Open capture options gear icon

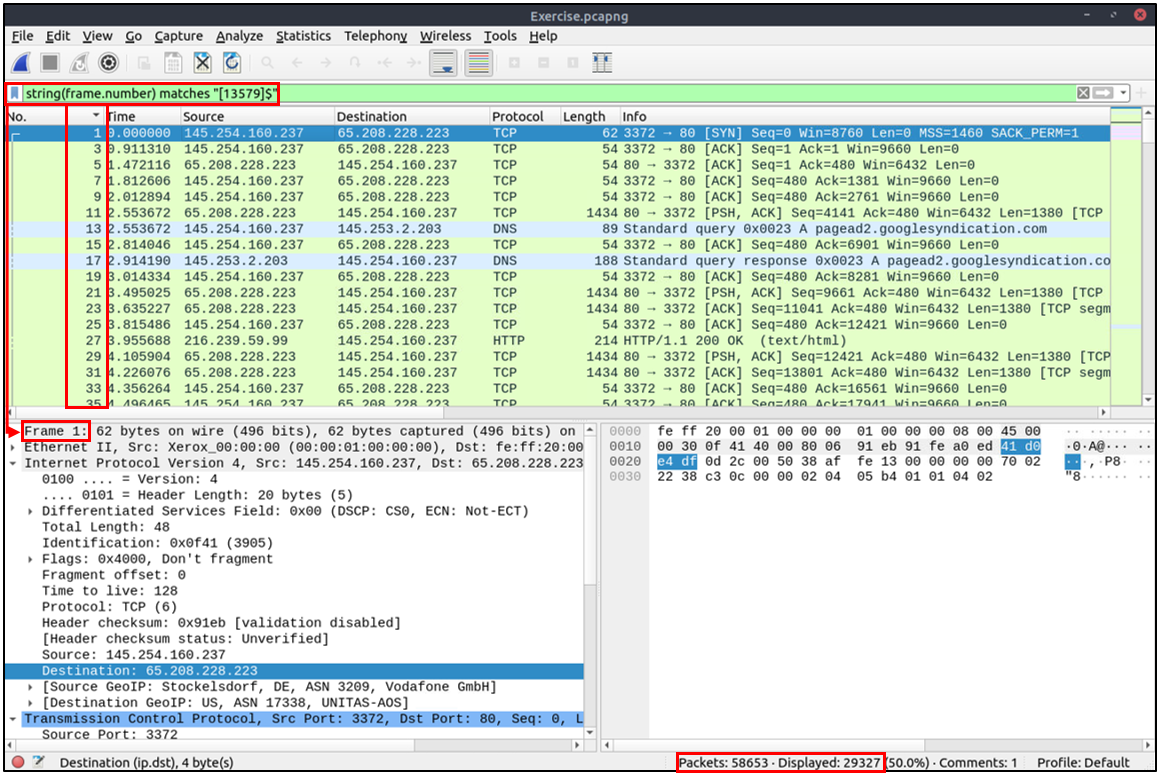tap(108, 63)
